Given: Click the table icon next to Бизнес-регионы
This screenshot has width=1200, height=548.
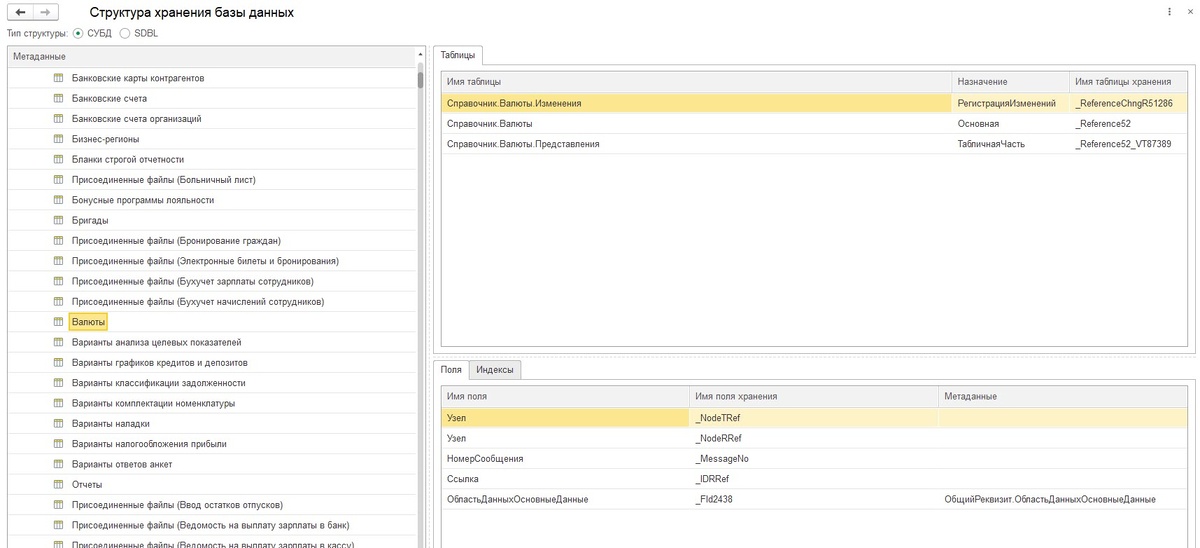Looking at the screenshot, I should click(x=58, y=139).
